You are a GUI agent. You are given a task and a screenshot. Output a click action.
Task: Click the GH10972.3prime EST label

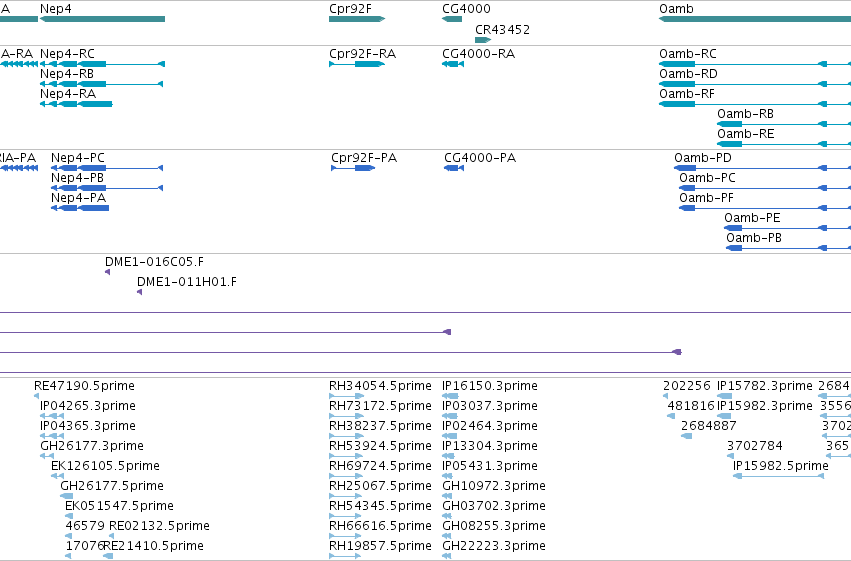click(494, 486)
